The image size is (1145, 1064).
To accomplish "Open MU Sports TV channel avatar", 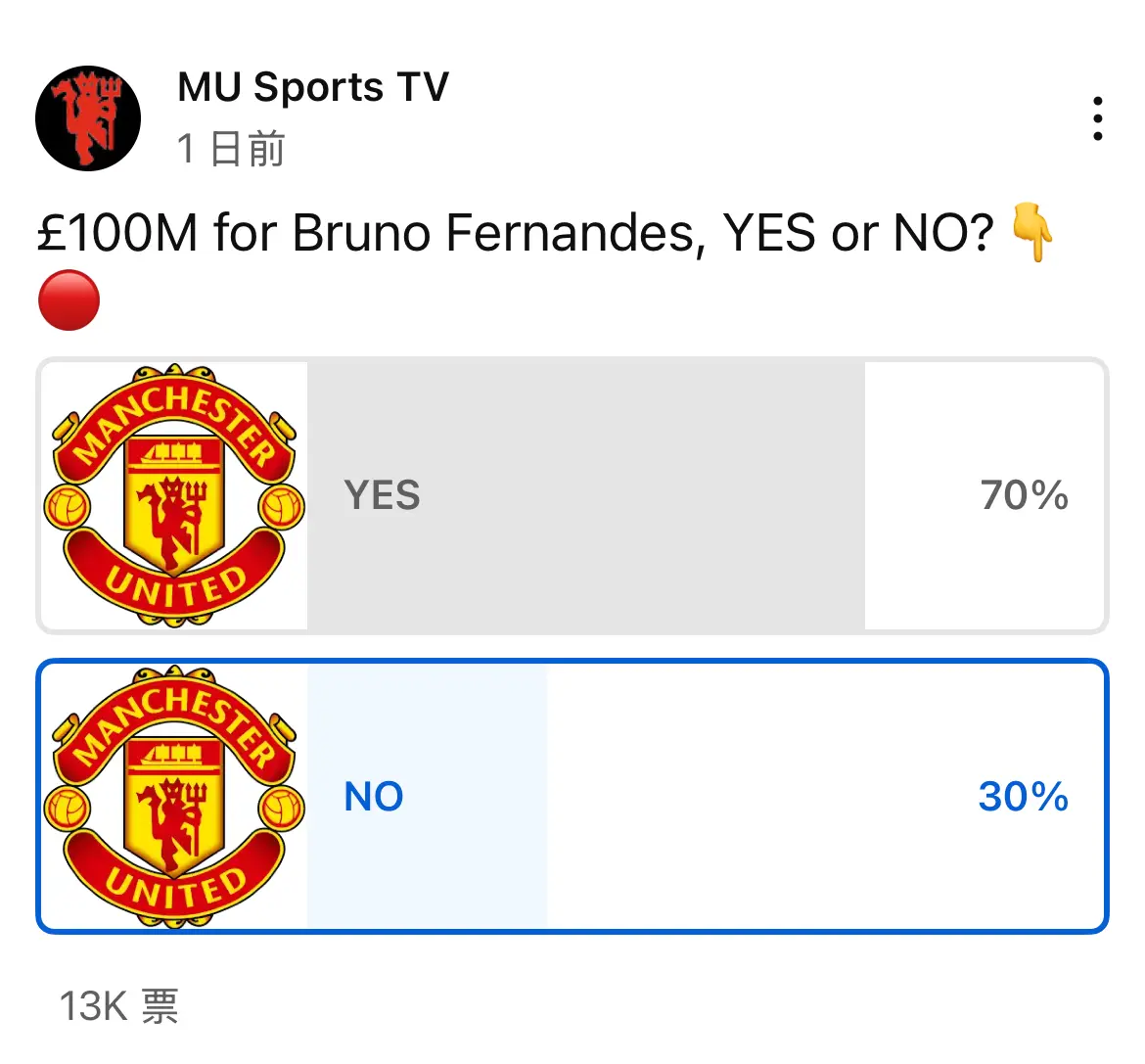I will 88,118.
